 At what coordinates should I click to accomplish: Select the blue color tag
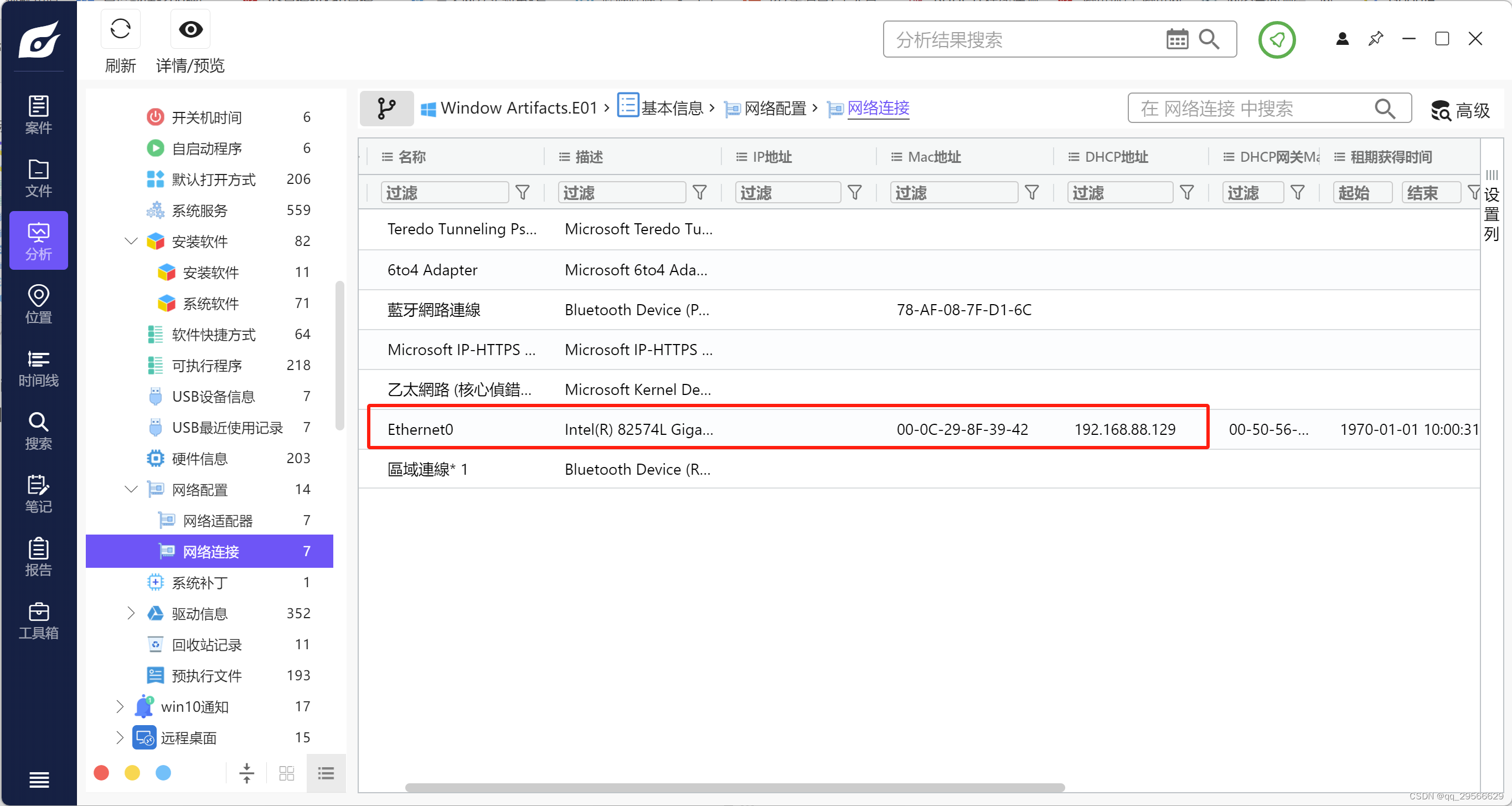163,773
